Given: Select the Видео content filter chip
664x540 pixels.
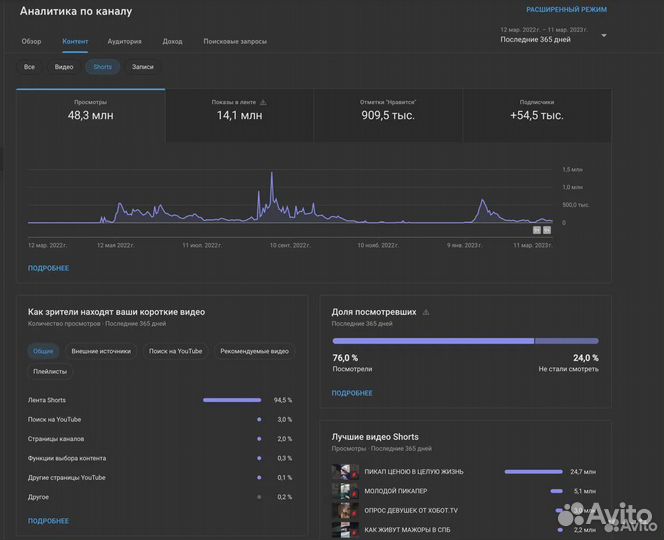Looking at the screenshot, I should point(64,67).
